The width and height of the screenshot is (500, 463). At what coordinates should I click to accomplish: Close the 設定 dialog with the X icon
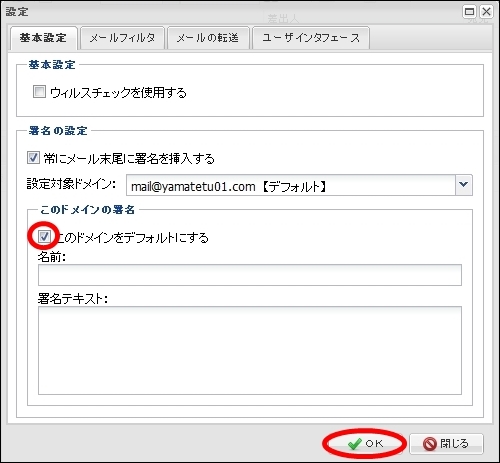tap(486, 12)
